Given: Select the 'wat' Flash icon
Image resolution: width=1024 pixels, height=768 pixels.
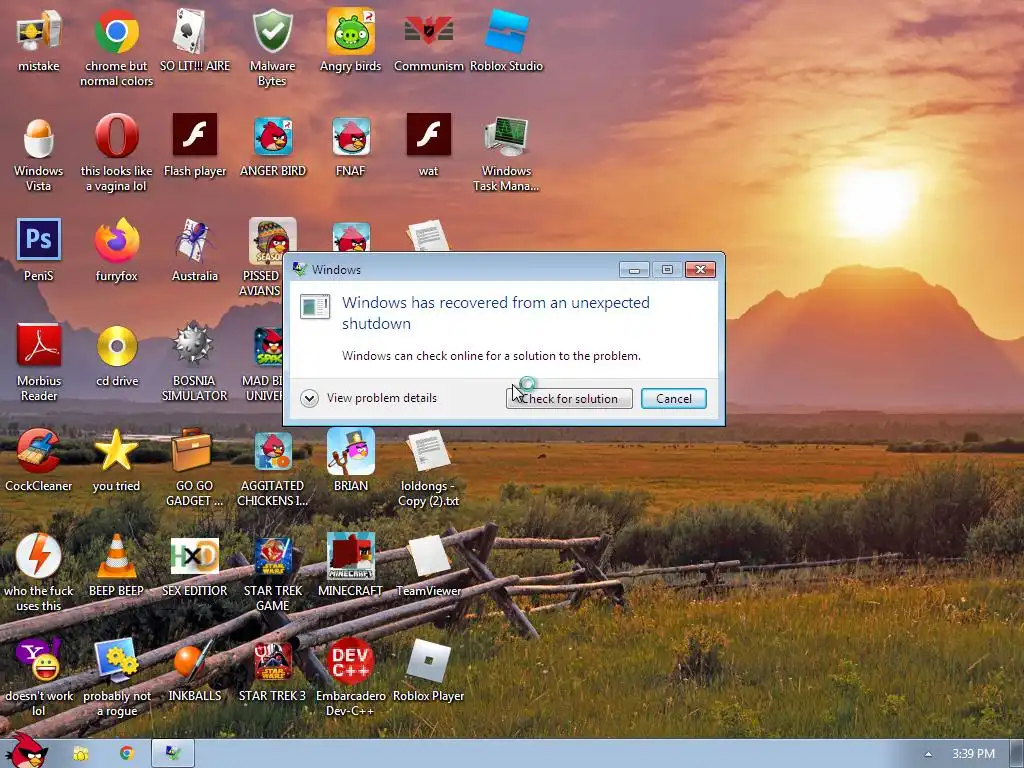Looking at the screenshot, I should pos(428,135).
